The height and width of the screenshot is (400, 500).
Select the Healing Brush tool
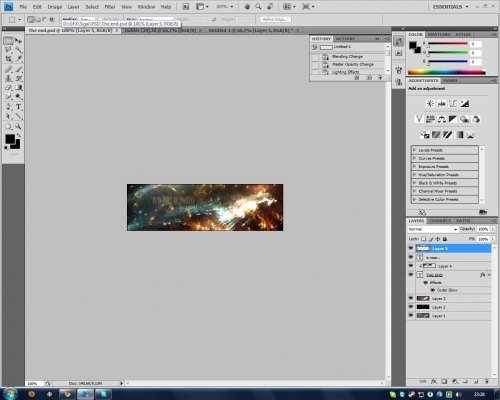8,69
